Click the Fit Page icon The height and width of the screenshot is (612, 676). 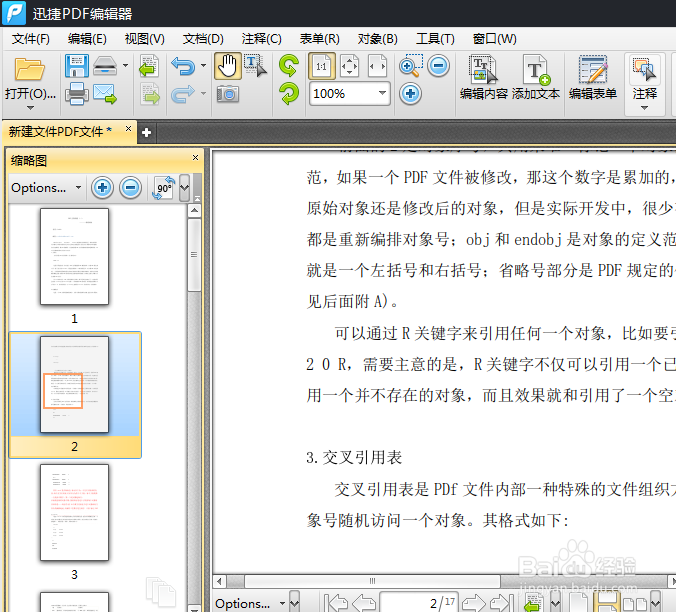(349, 66)
